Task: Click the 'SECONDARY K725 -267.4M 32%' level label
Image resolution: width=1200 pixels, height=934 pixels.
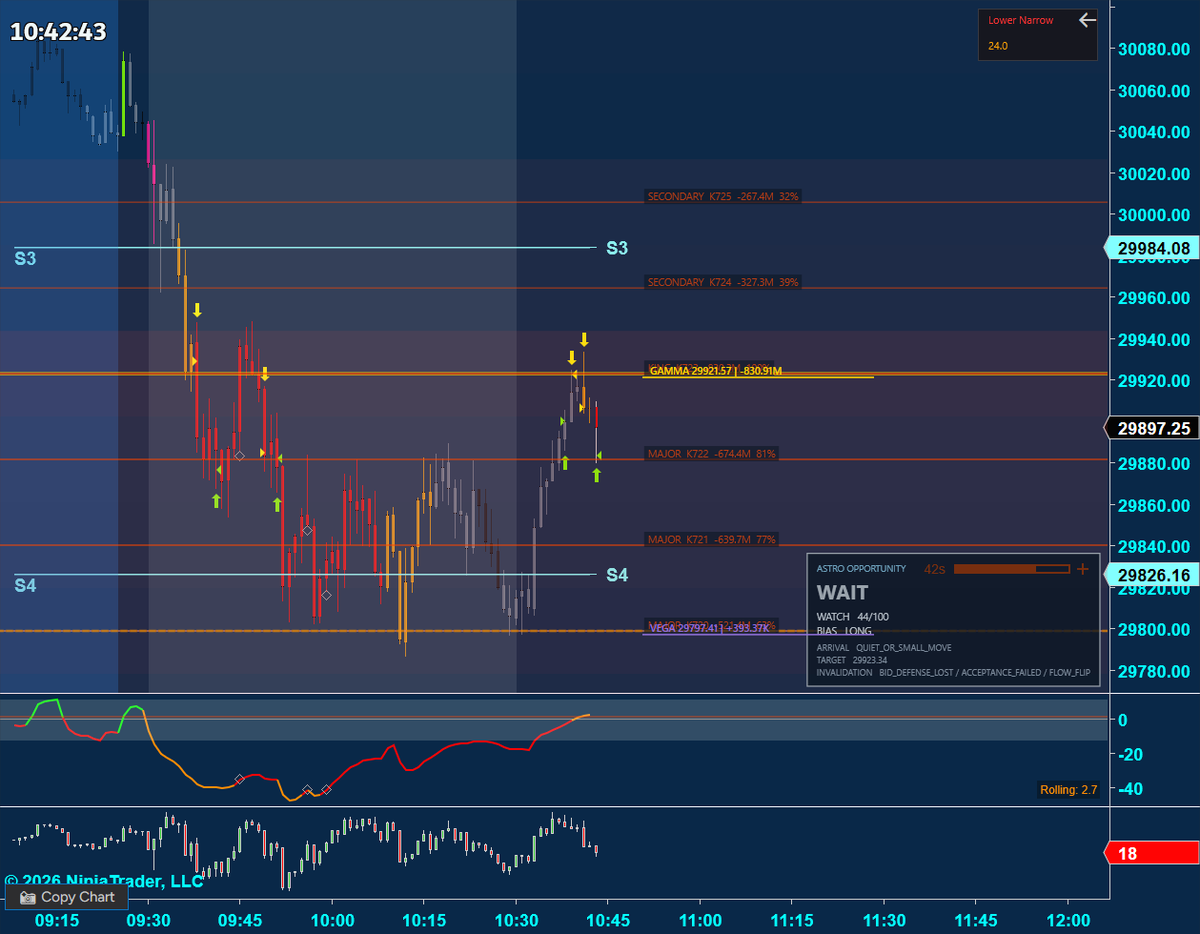Action: pos(723,197)
